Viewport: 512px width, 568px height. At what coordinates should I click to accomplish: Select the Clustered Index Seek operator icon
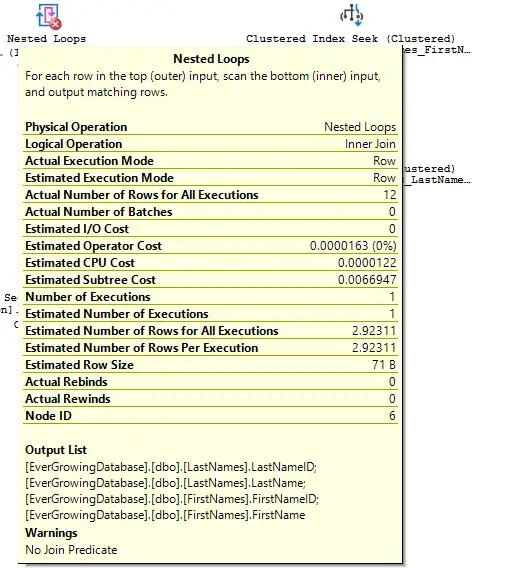[351, 15]
